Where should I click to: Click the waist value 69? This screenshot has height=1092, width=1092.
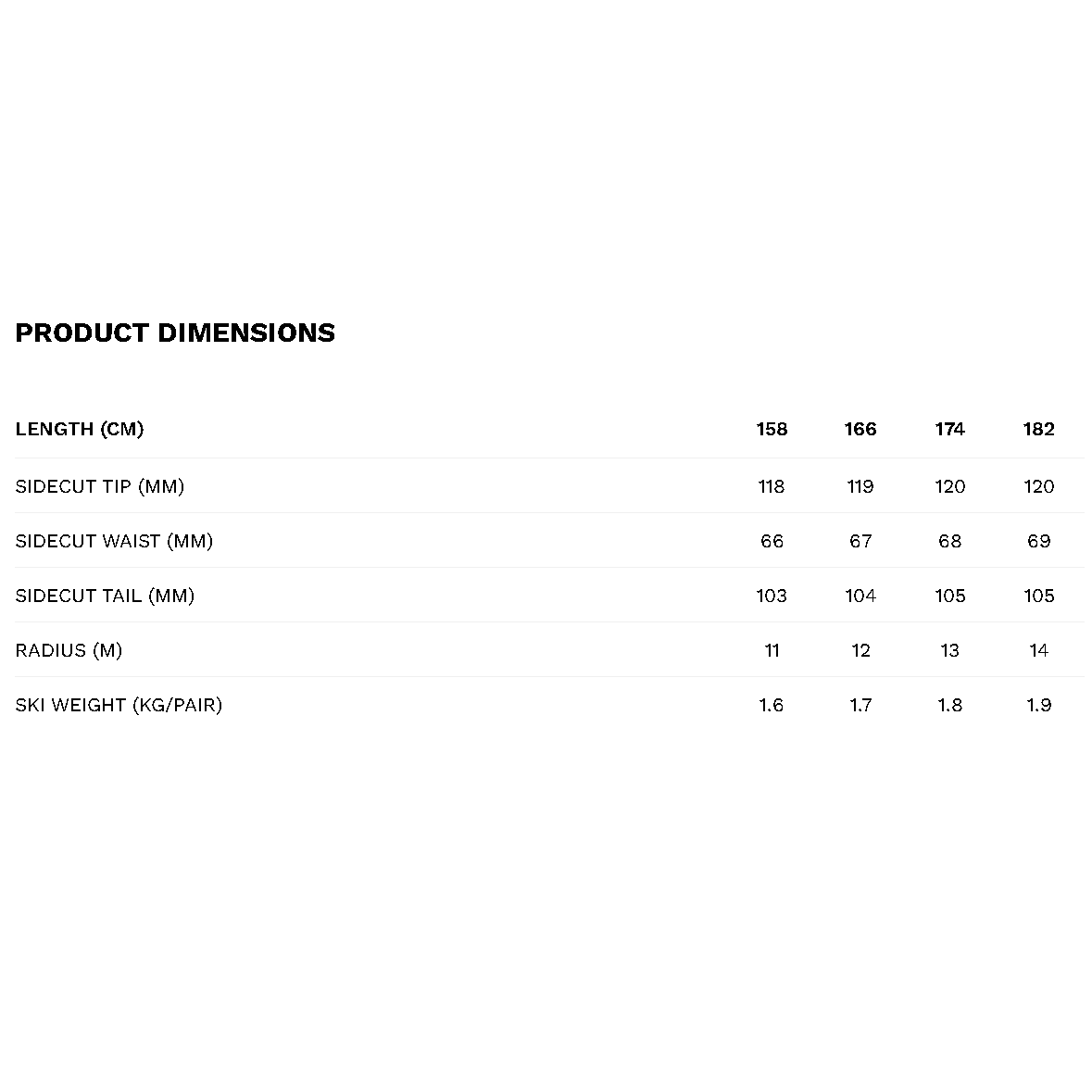pyautogui.click(x=1039, y=541)
